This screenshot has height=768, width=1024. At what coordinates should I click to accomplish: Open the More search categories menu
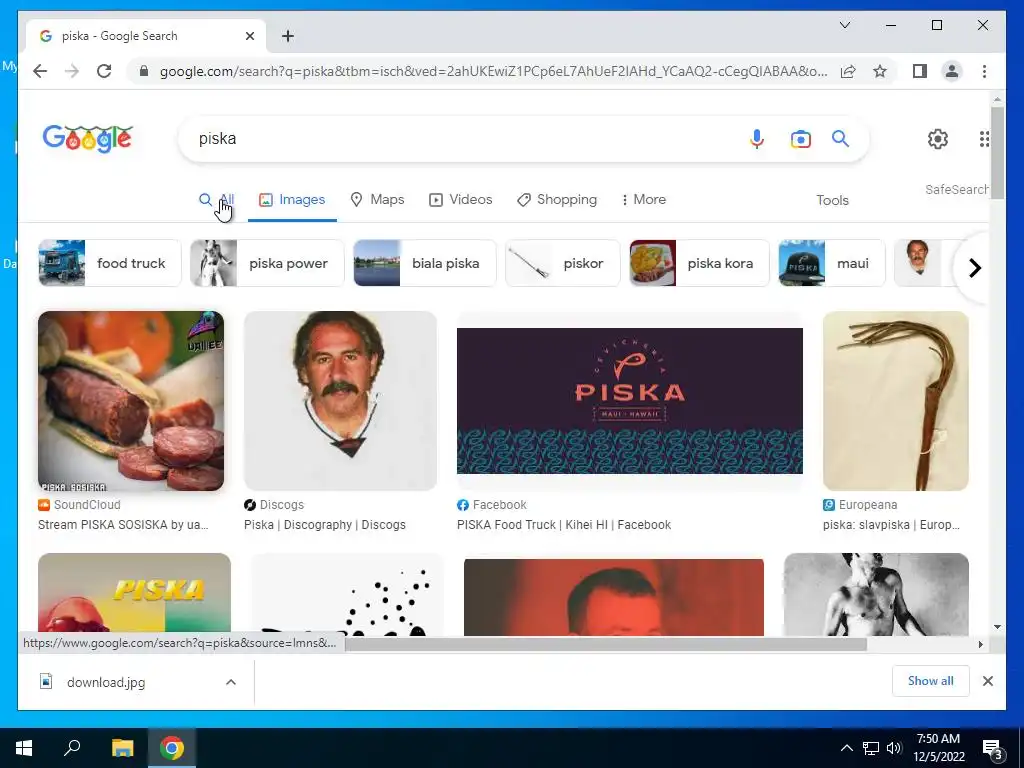(x=643, y=199)
